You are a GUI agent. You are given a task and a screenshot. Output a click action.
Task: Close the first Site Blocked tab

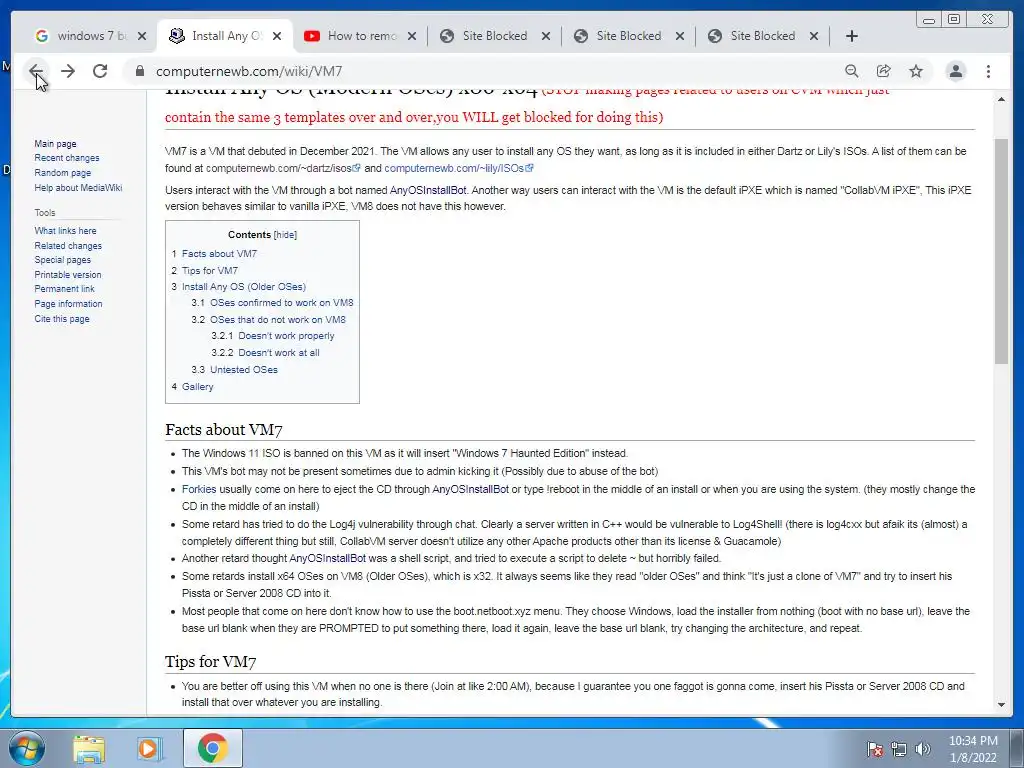click(x=546, y=36)
